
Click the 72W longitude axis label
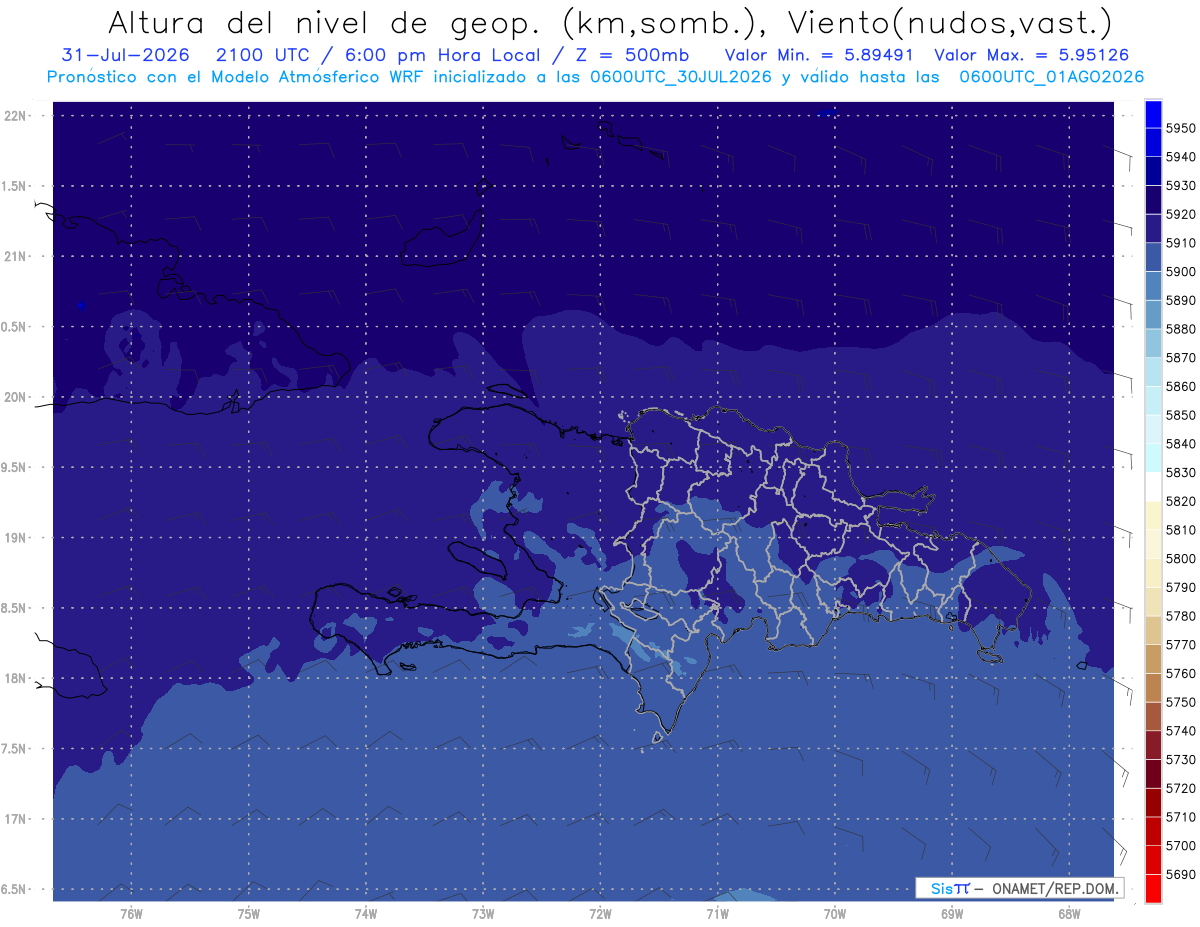(601, 914)
